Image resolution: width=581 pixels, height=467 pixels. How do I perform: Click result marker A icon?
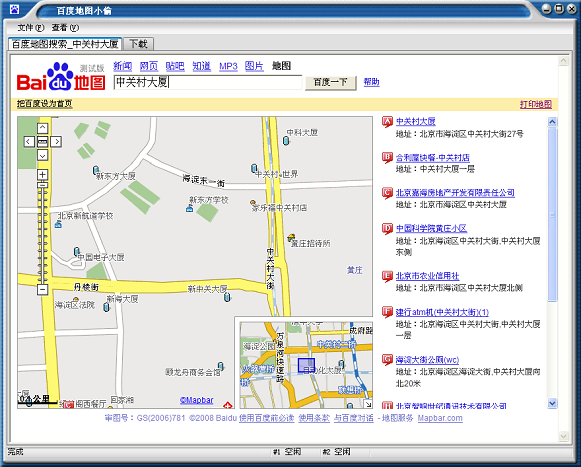387,122
